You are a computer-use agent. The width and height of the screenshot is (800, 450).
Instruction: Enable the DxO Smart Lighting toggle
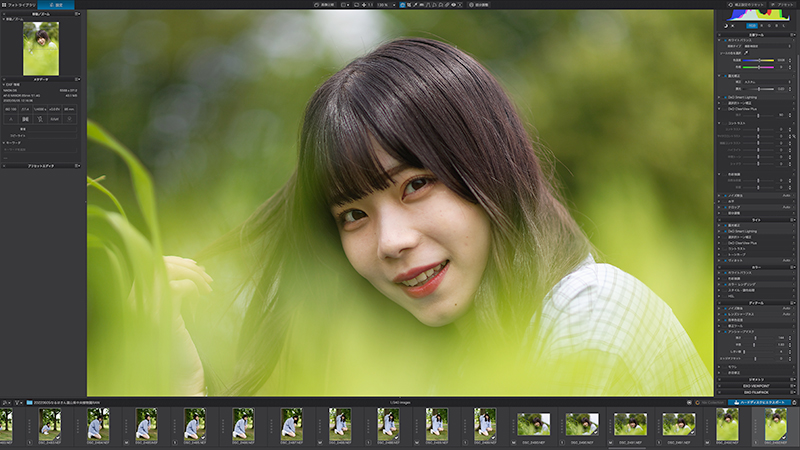(x=726, y=97)
